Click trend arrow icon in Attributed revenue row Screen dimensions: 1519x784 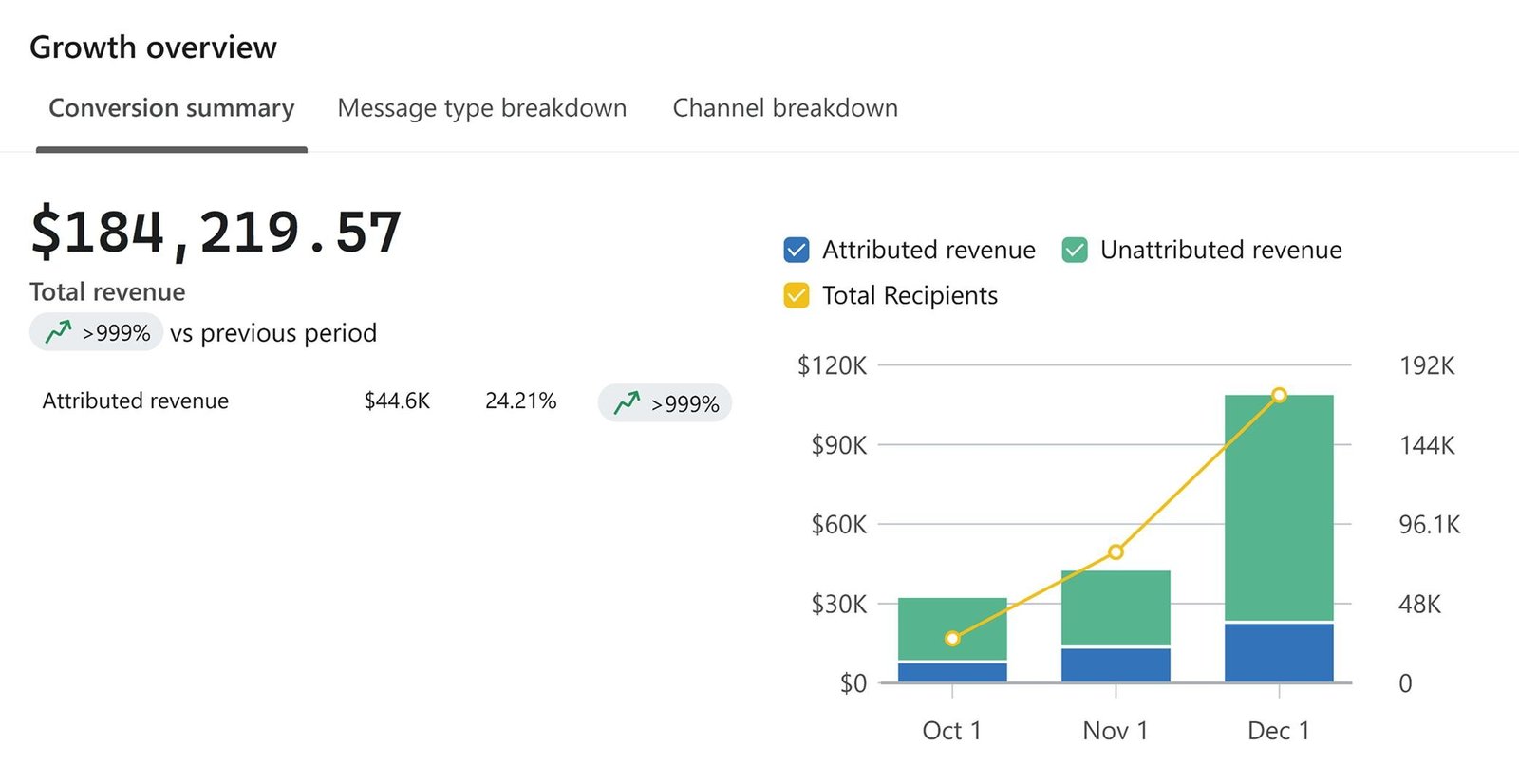tap(627, 403)
